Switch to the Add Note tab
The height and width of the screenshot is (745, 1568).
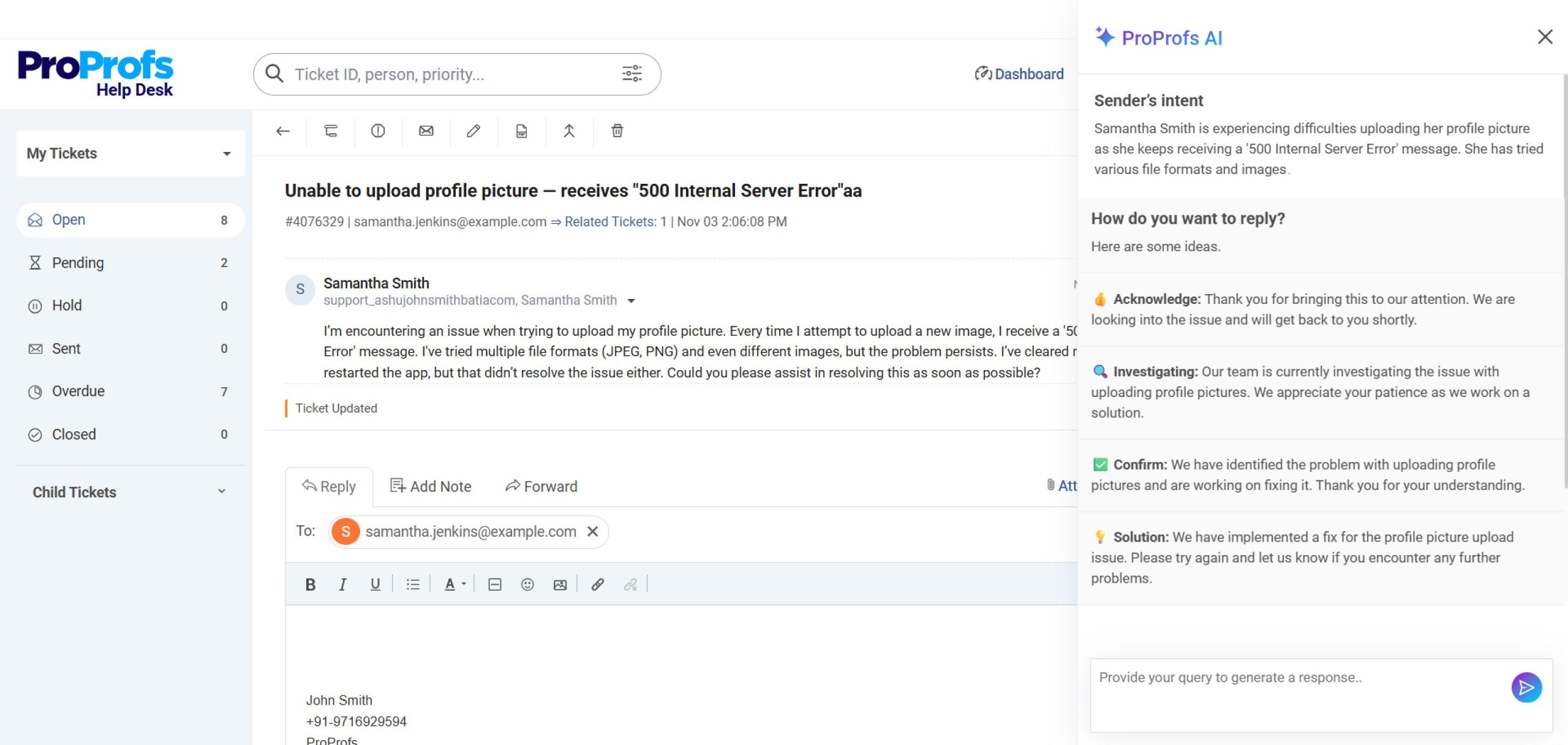click(431, 486)
